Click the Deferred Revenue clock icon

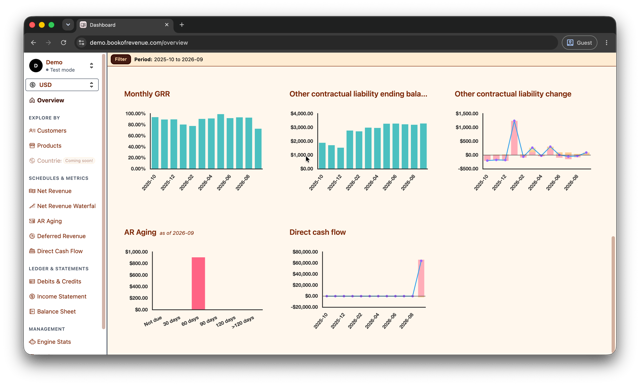point(32,236)
